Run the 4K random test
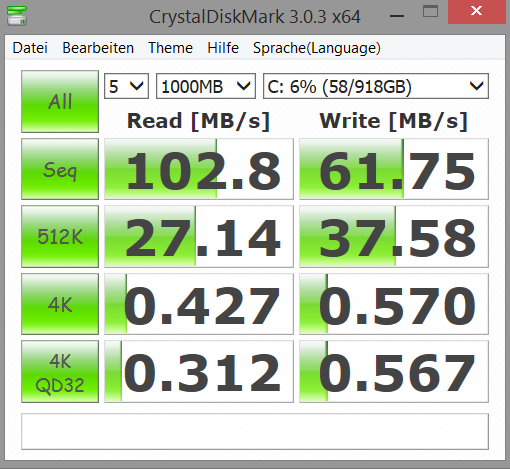Viewport: 510px width, 469px height. [x=60, y=304]
